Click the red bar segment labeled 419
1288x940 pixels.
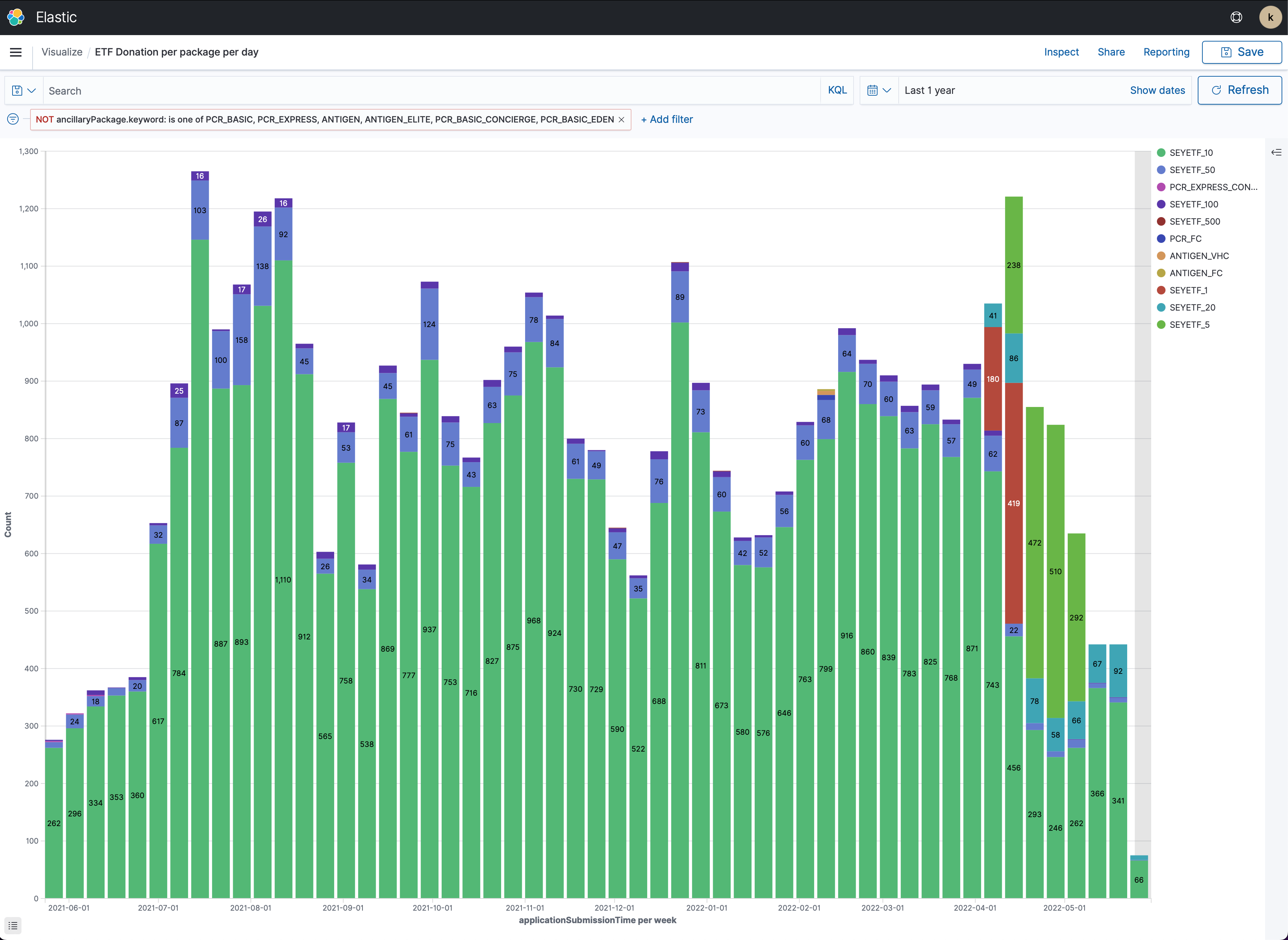(x=1014, y=503)
